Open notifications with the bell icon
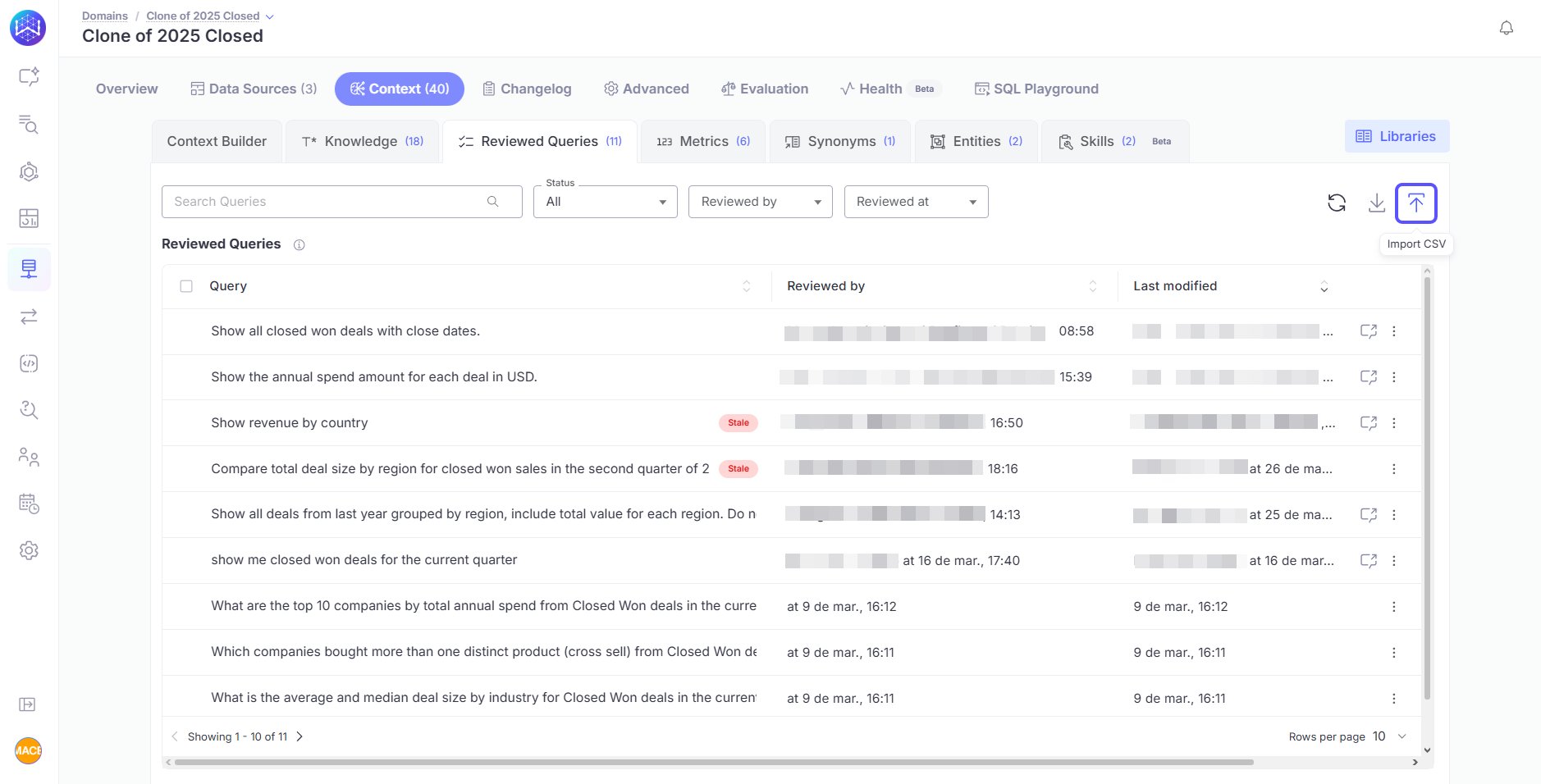Screen dimensions: 1541x784 point(1507,28)
